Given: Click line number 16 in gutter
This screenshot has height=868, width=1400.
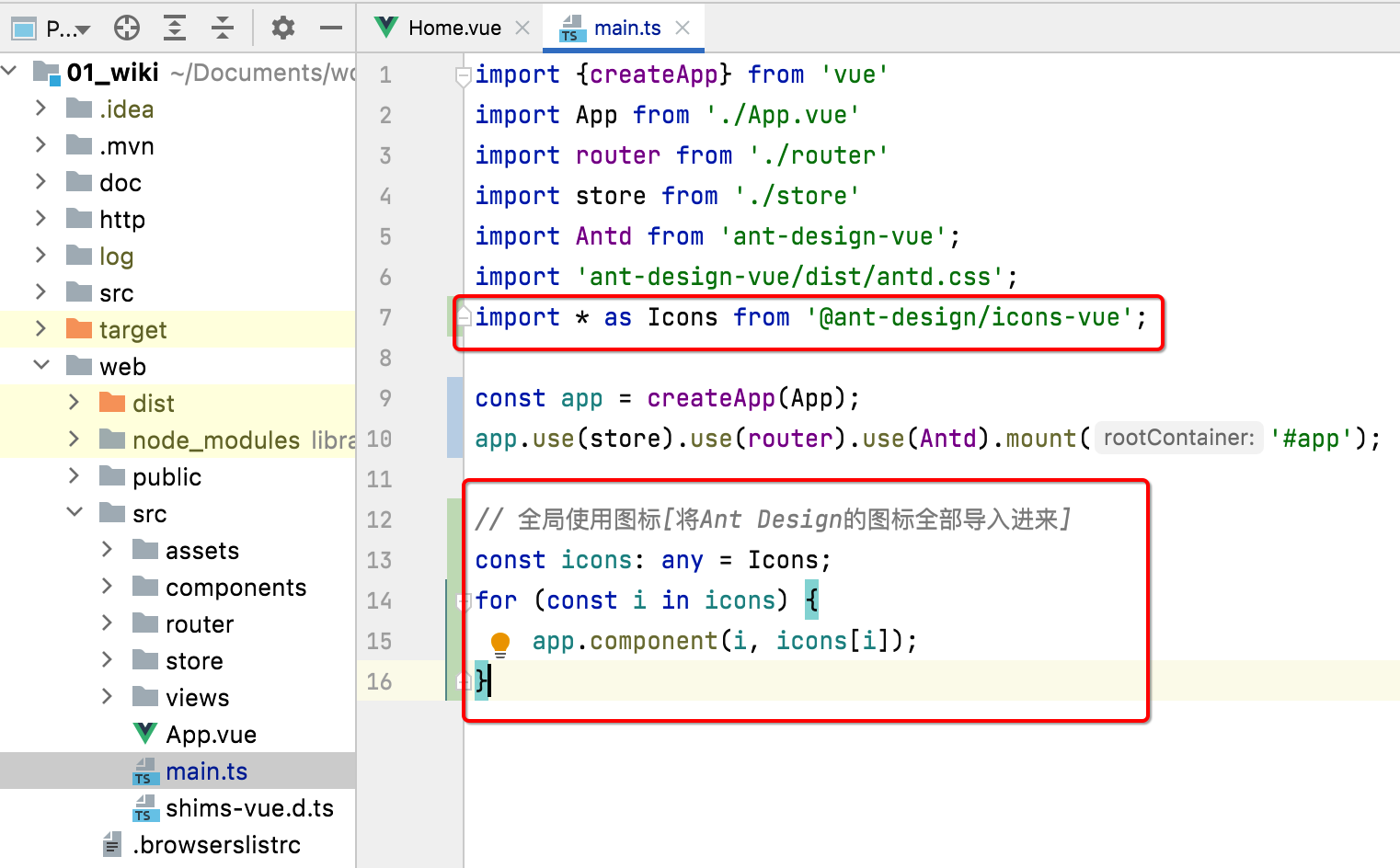Looking at the screenshot, I should coord(379,681).
